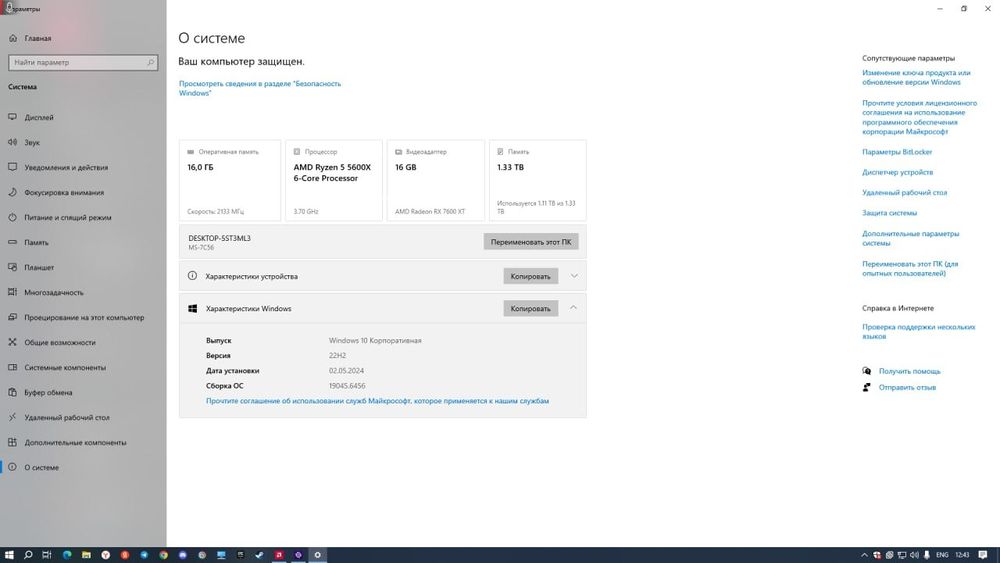The width and height of the screenshot is (1000, 563).
Task: Launch Microsoft Edge from taskbar
Action: pyautogui.click(x=67, y=555)
